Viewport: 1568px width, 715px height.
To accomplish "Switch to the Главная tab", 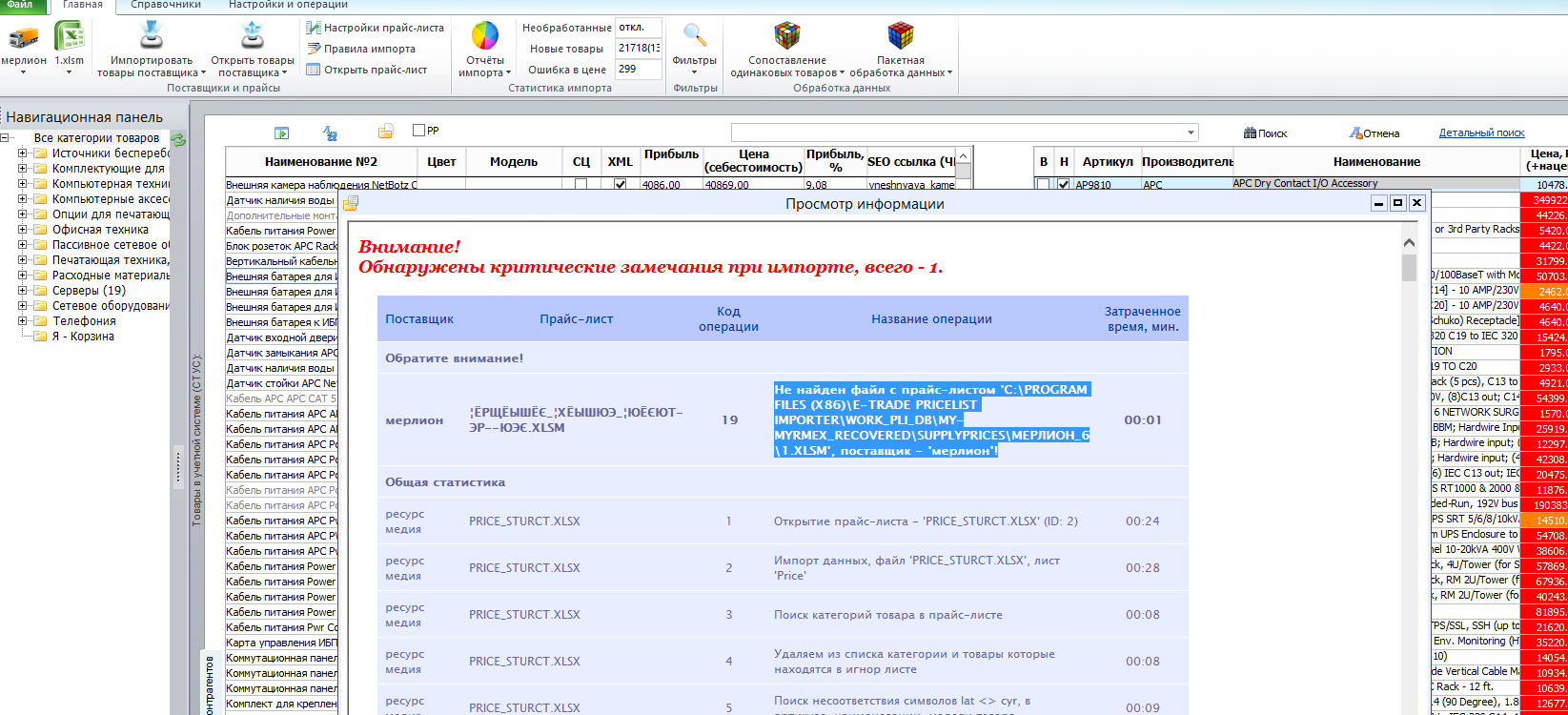I will click(82, 5).
